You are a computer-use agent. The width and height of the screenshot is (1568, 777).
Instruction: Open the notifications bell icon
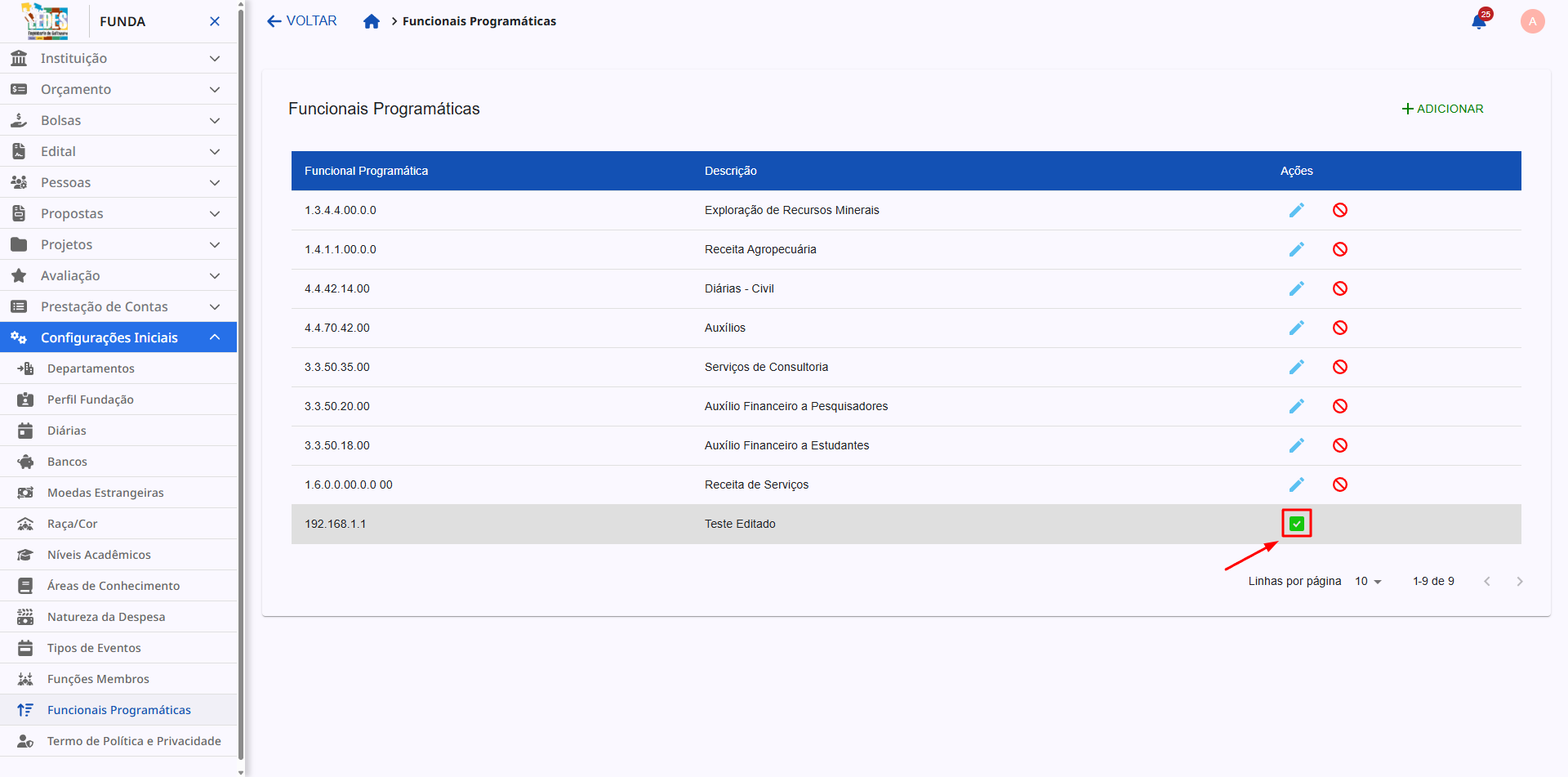point(1479,21)
